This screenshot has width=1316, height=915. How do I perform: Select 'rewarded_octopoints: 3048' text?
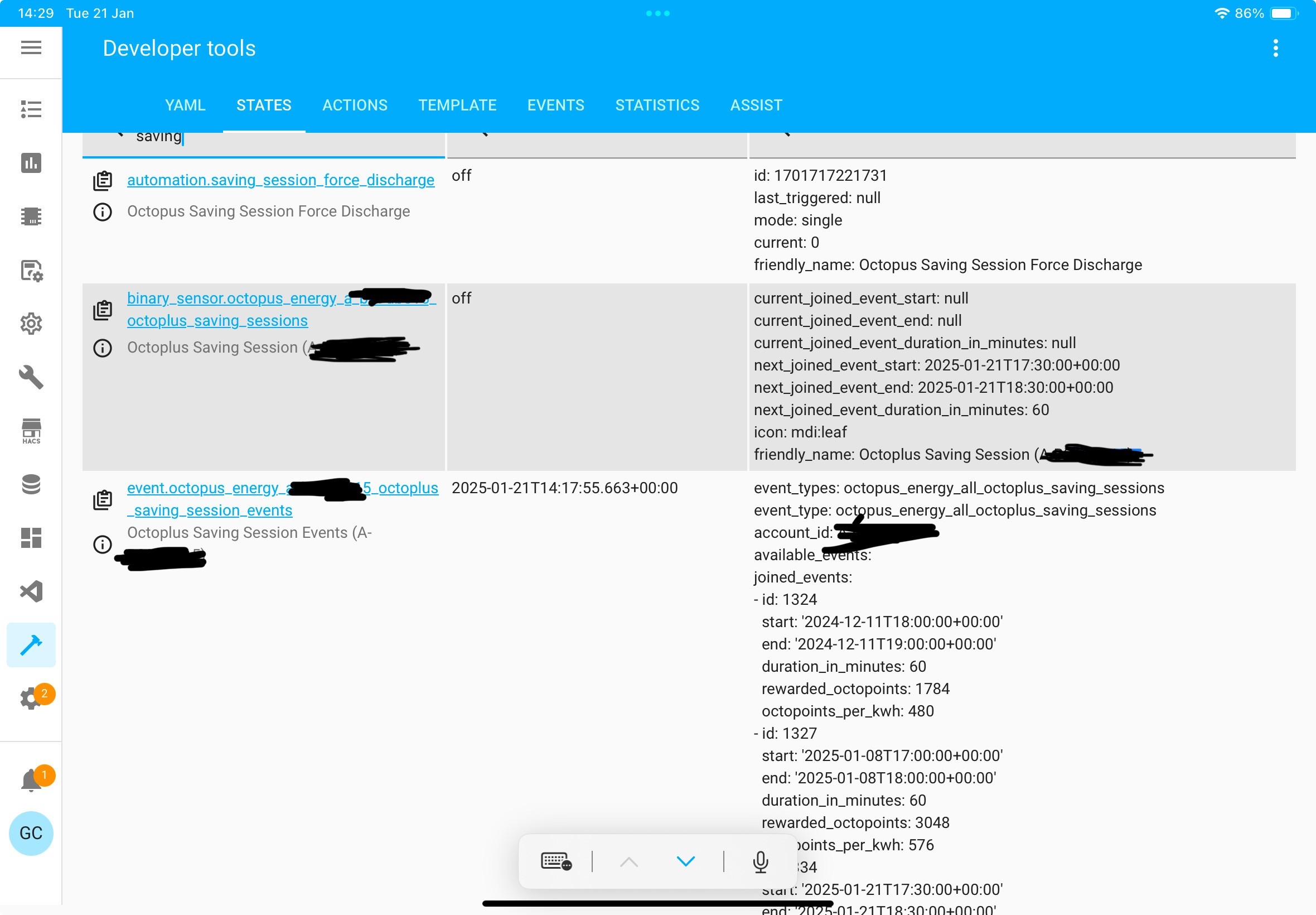click(855, 823)
